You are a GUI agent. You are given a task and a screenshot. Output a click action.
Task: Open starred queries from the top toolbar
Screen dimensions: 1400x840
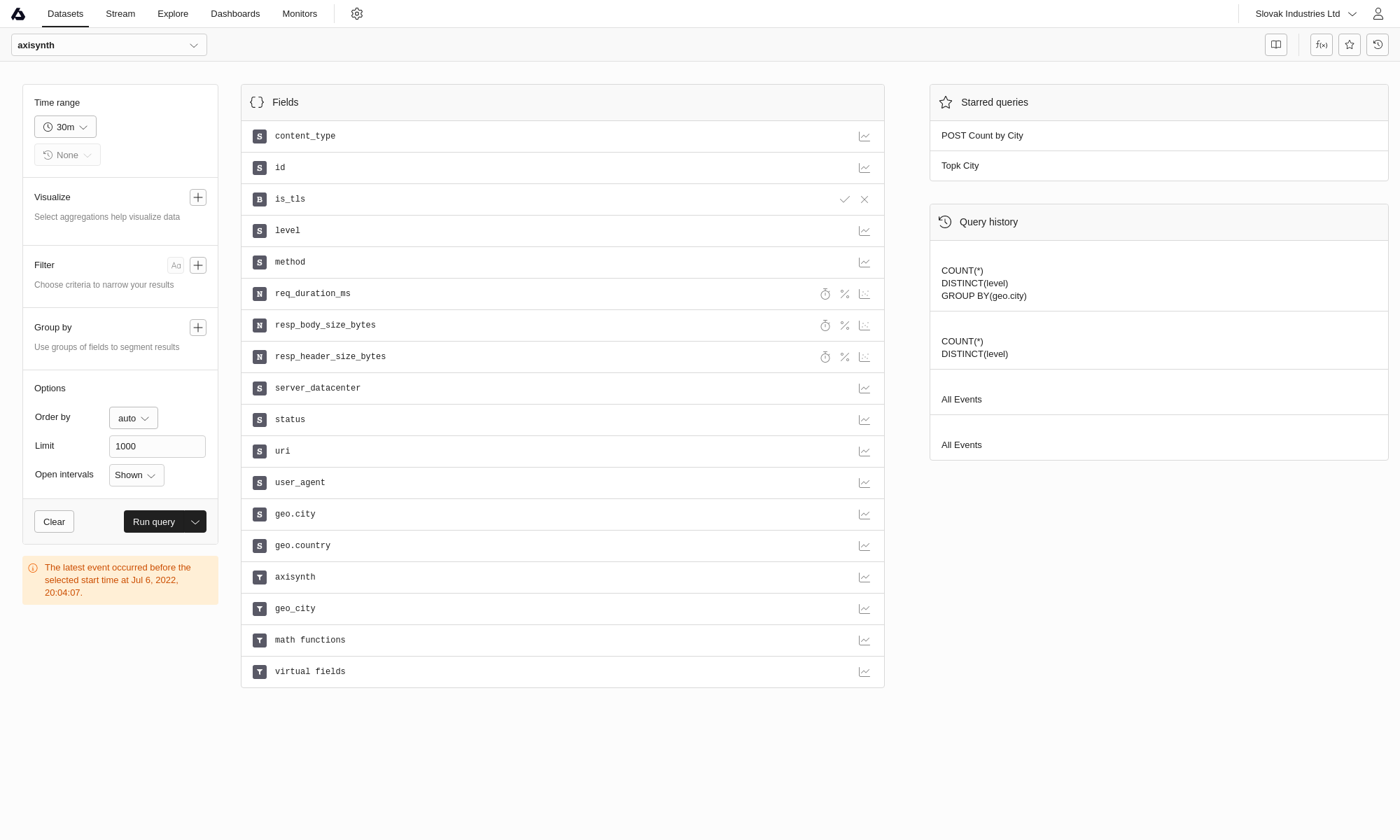(1350, 45)
